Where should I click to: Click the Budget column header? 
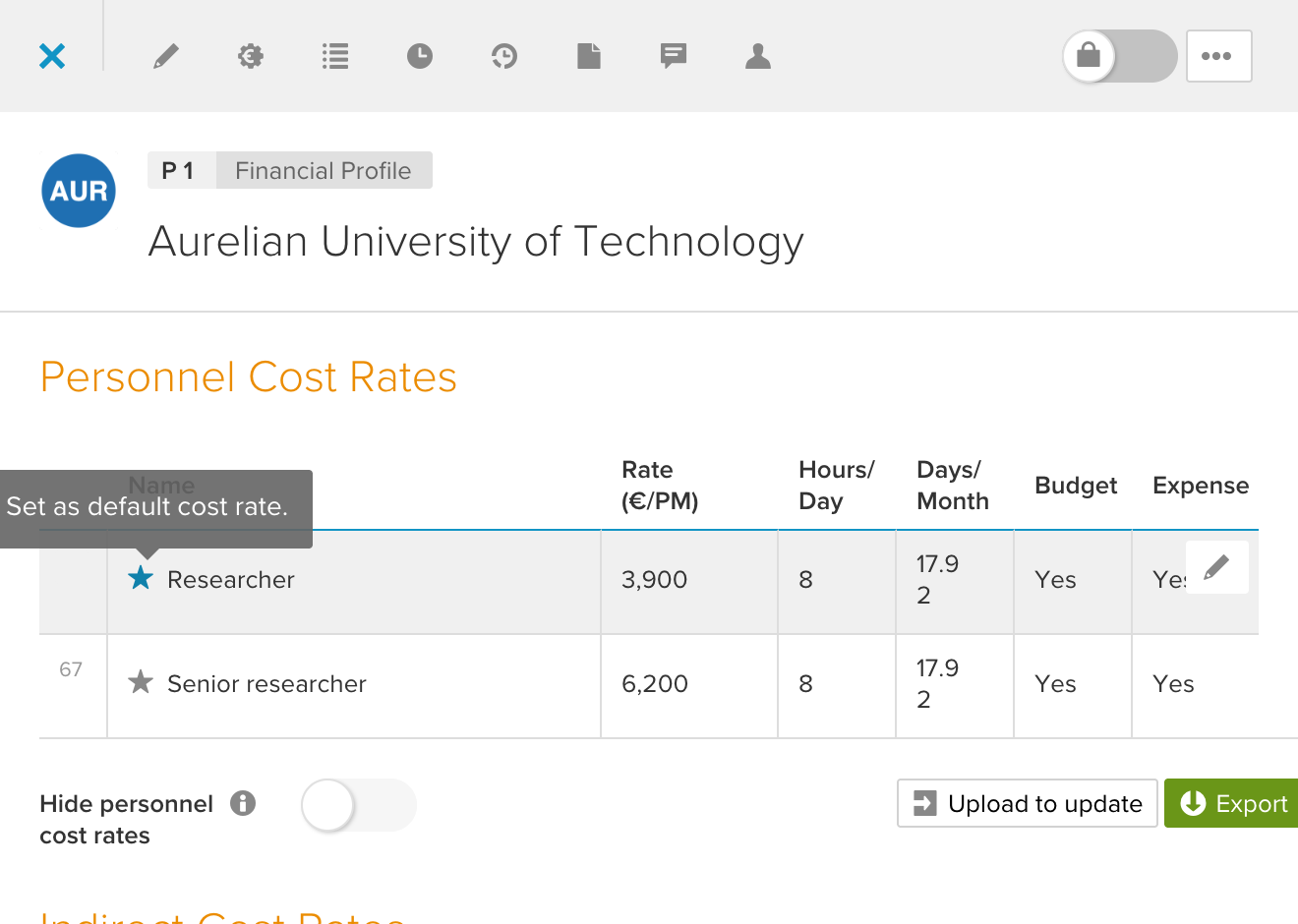click(1076, 486)
